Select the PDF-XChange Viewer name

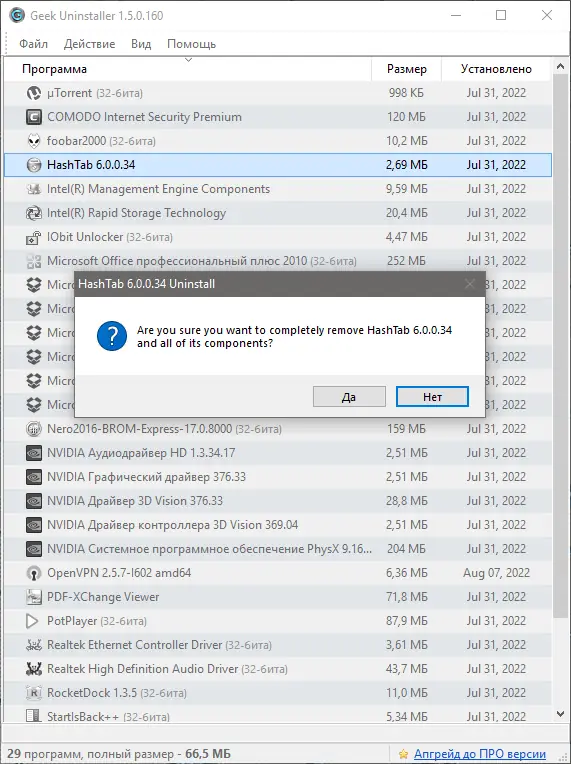coord(103,597)
